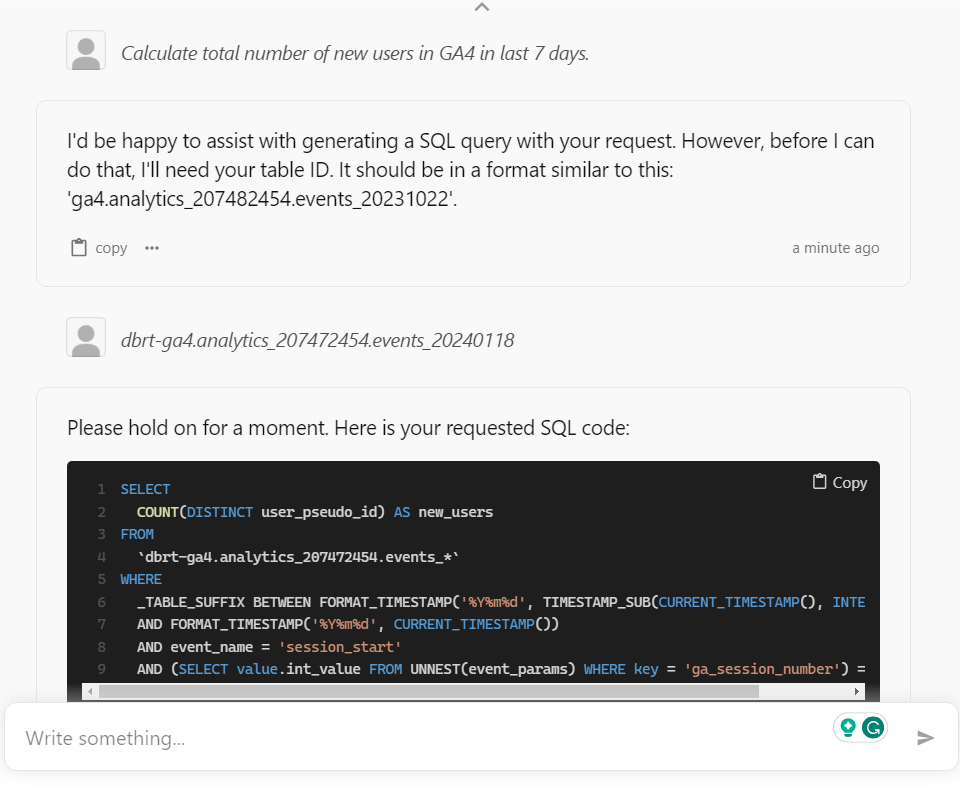
Task: Click the avatar beside the new users question
Action: click(x=86, y=51)
